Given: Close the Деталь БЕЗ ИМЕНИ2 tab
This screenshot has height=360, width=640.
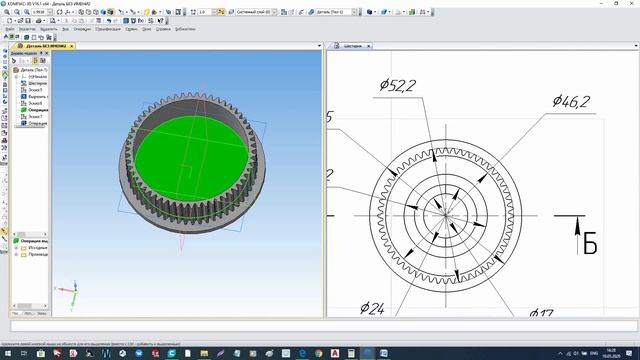Looking at the screenshot, I should (x=71, y=46).
